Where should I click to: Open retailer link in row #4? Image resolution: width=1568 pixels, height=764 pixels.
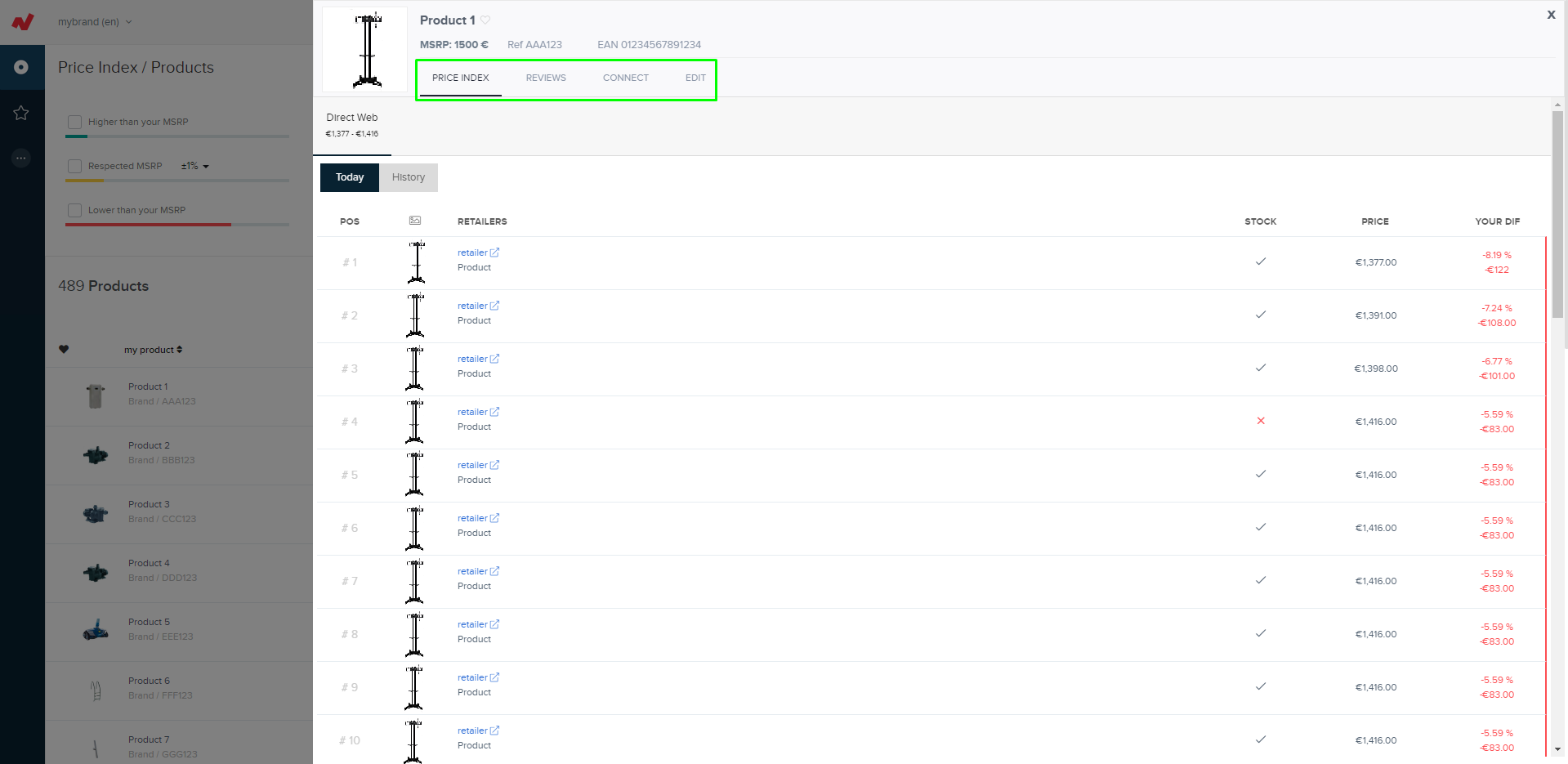tap(472, 412)
